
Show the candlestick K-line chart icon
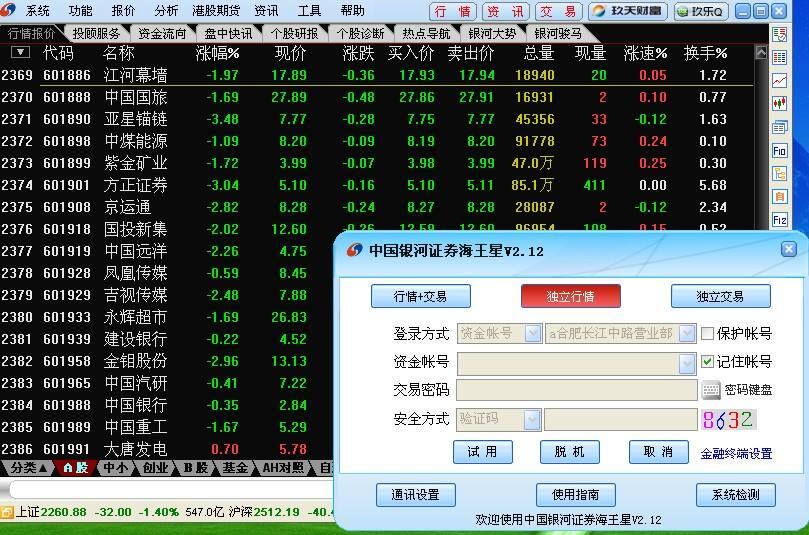(x=779, y=104)
